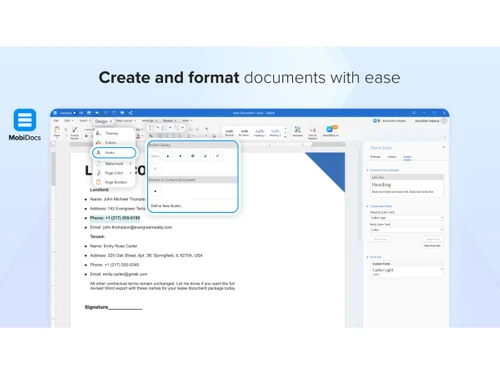
Task: Open multilevel list dropdown arrow
Action: click(183, 128)
